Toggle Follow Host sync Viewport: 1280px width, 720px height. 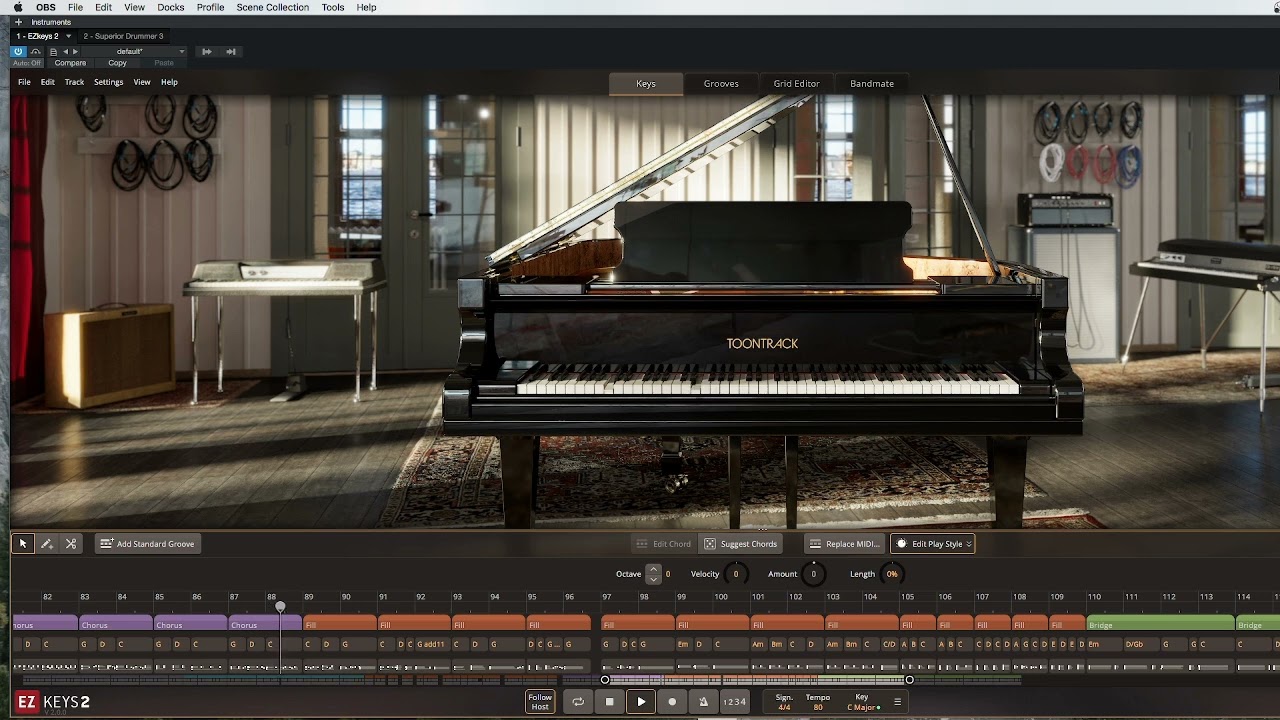(x=540, y=702)
